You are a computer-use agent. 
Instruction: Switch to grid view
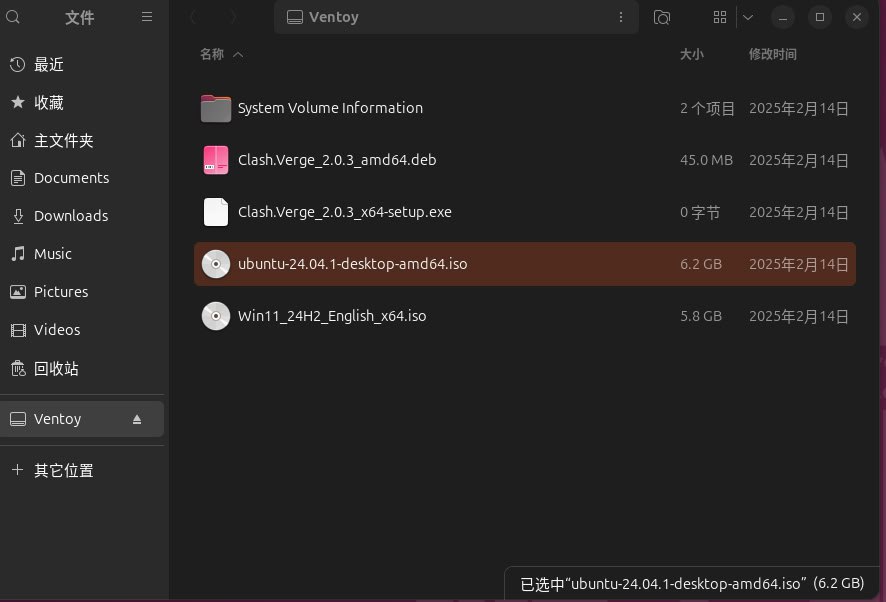click(x=719, y=17)
